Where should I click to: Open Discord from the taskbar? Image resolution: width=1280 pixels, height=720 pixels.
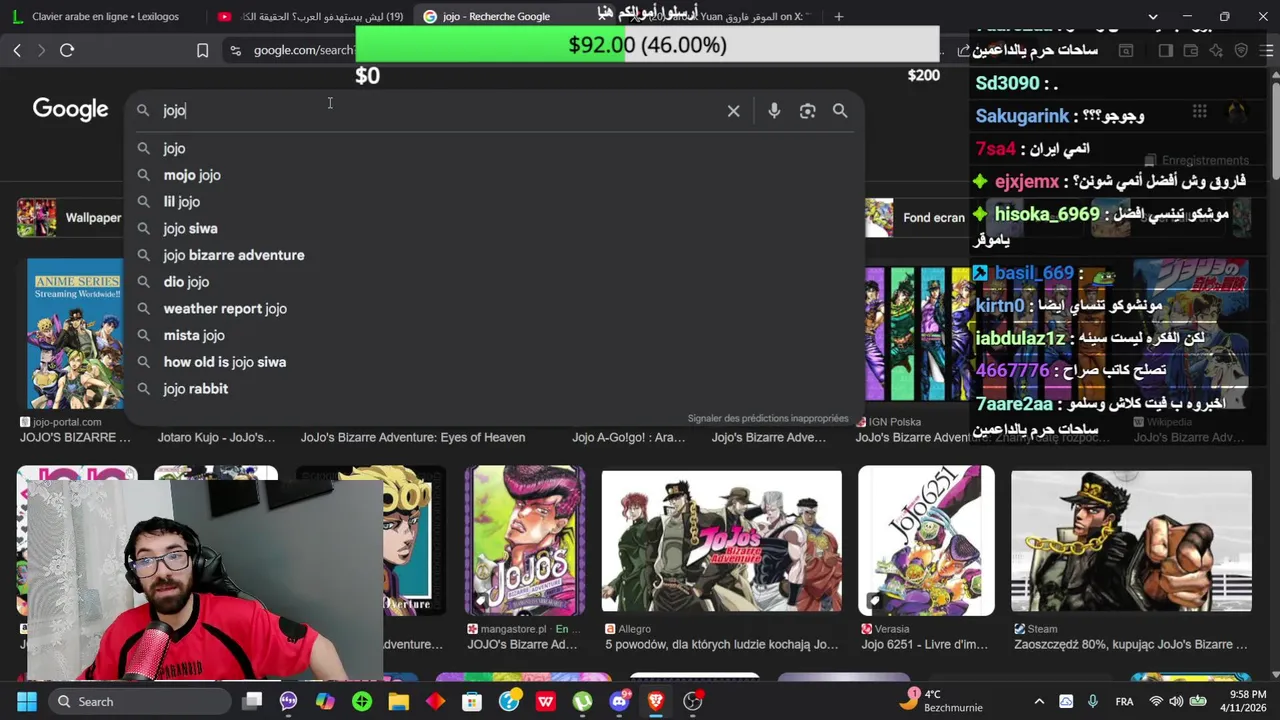point(619,701)
